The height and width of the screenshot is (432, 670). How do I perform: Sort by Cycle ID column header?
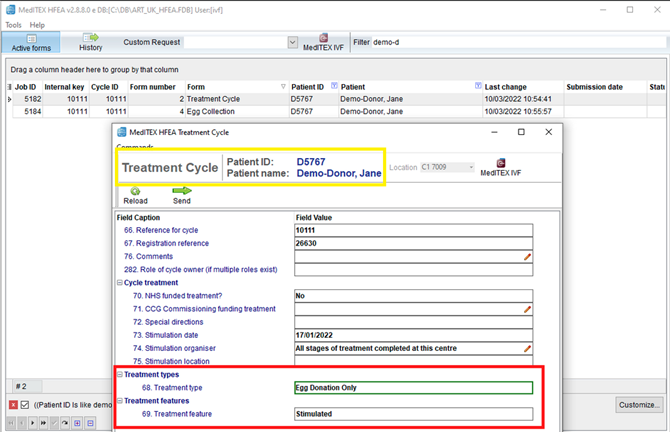(x=108, y=87)
